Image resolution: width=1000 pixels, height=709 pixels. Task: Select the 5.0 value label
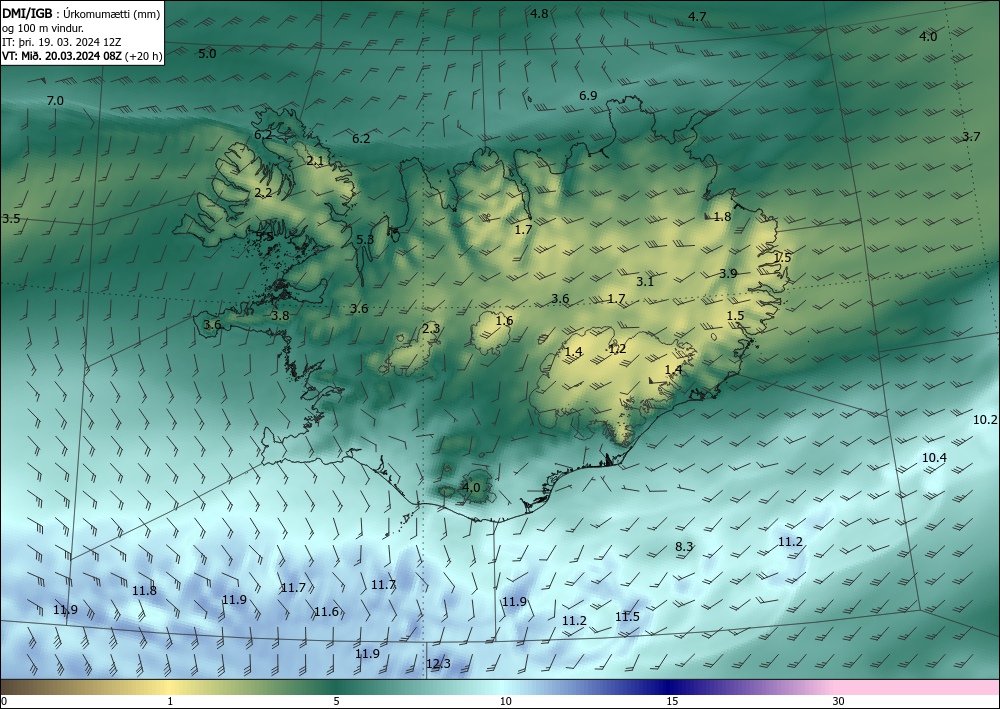click(207, 54)
